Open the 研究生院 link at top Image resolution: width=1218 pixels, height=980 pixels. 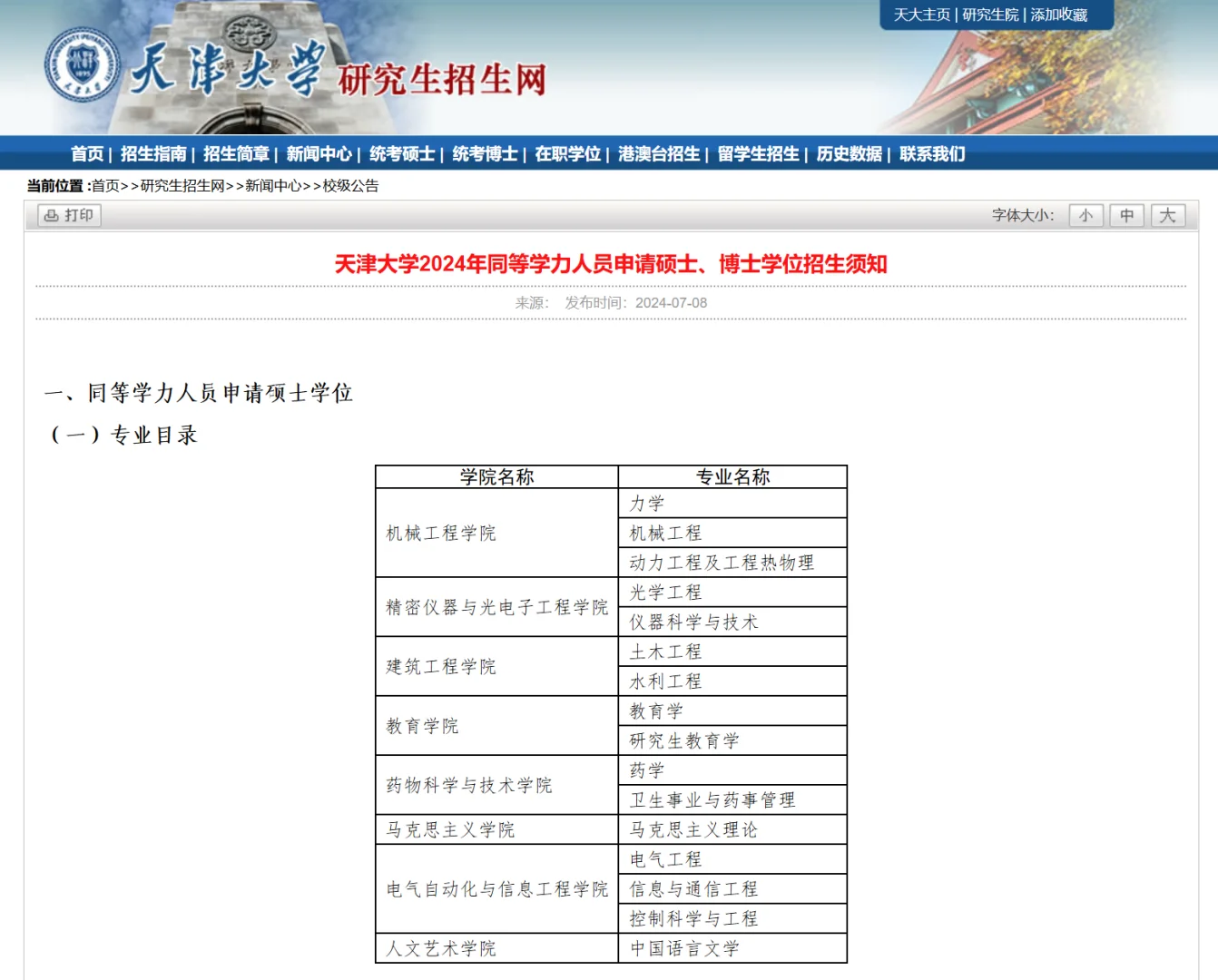(990, 15)
